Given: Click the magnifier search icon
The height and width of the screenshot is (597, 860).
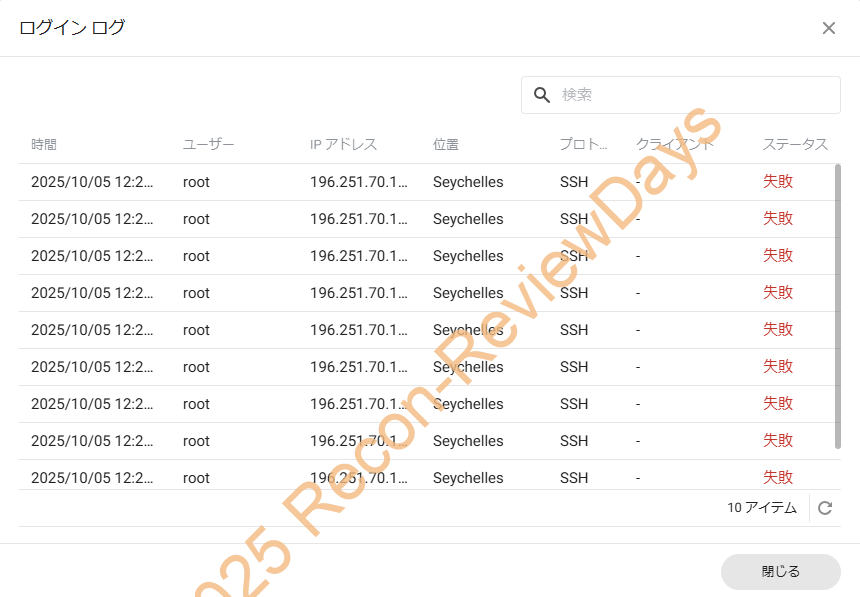Looking at the screenshot, I should (x=542, y=95).
